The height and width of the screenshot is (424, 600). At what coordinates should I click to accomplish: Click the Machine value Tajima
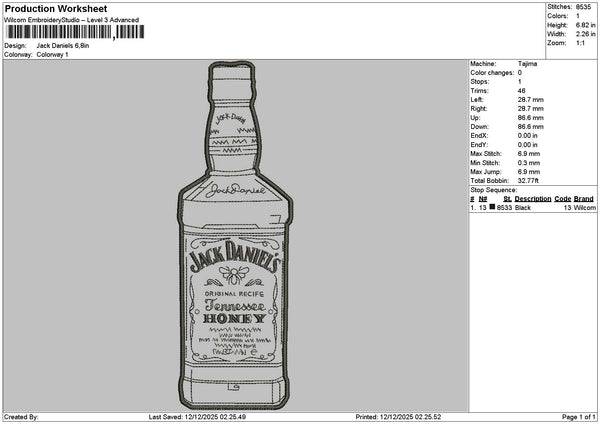click(527, 64)
